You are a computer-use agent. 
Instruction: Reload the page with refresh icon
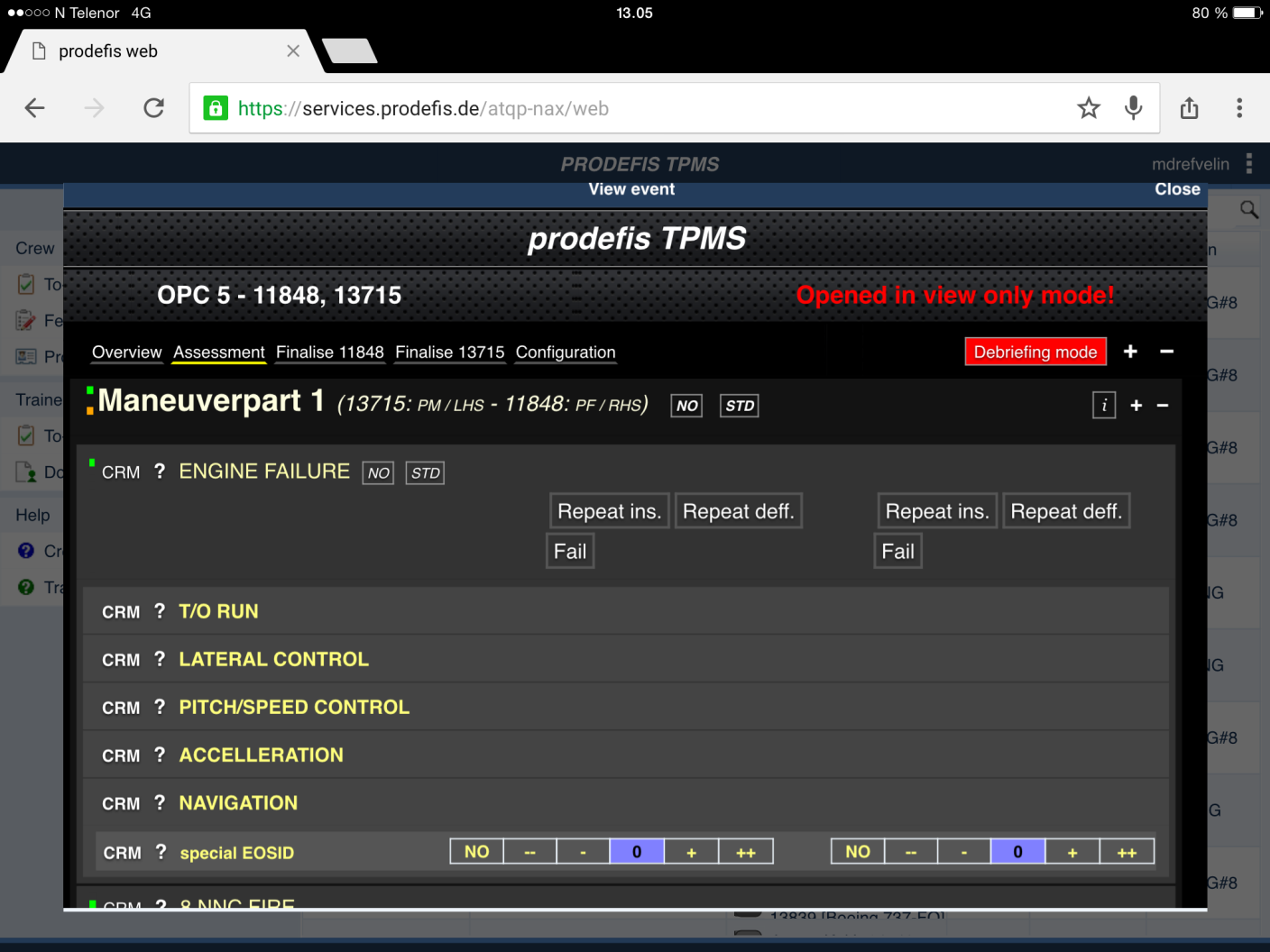click(x=154, y=108)
